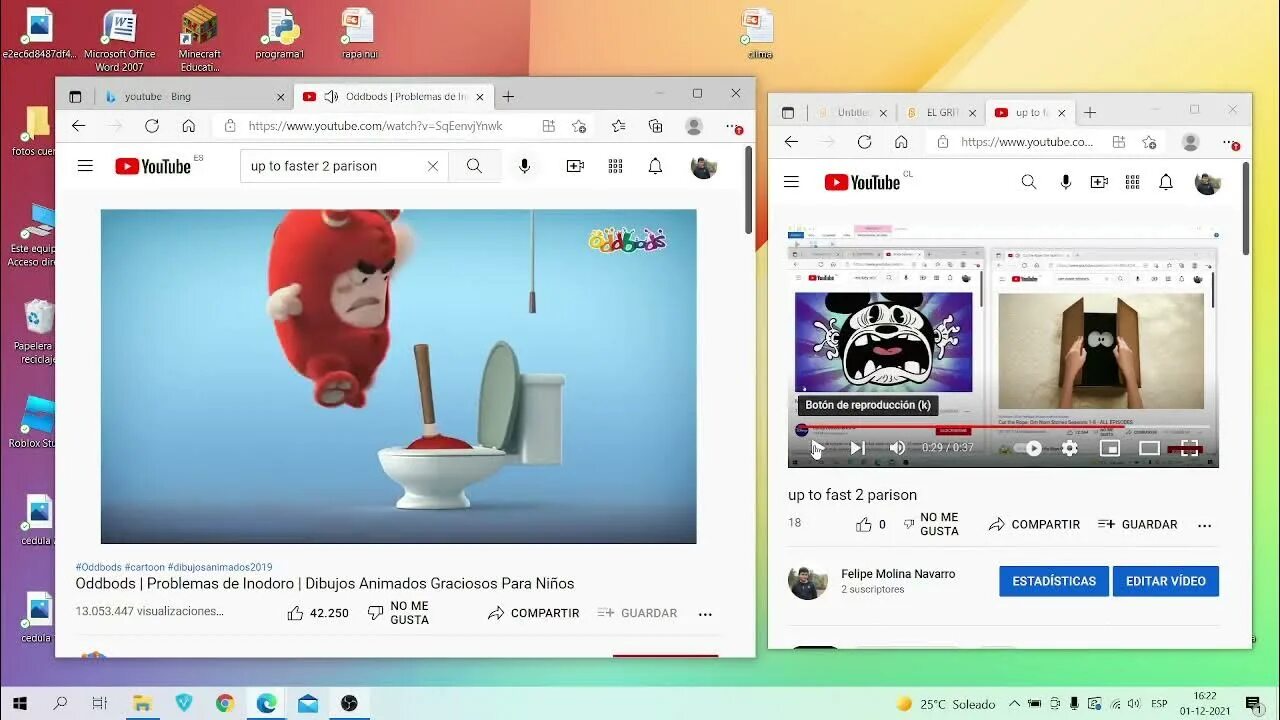Like the Oddbods video showing 42.250
1280x720 pixels.
318,613
